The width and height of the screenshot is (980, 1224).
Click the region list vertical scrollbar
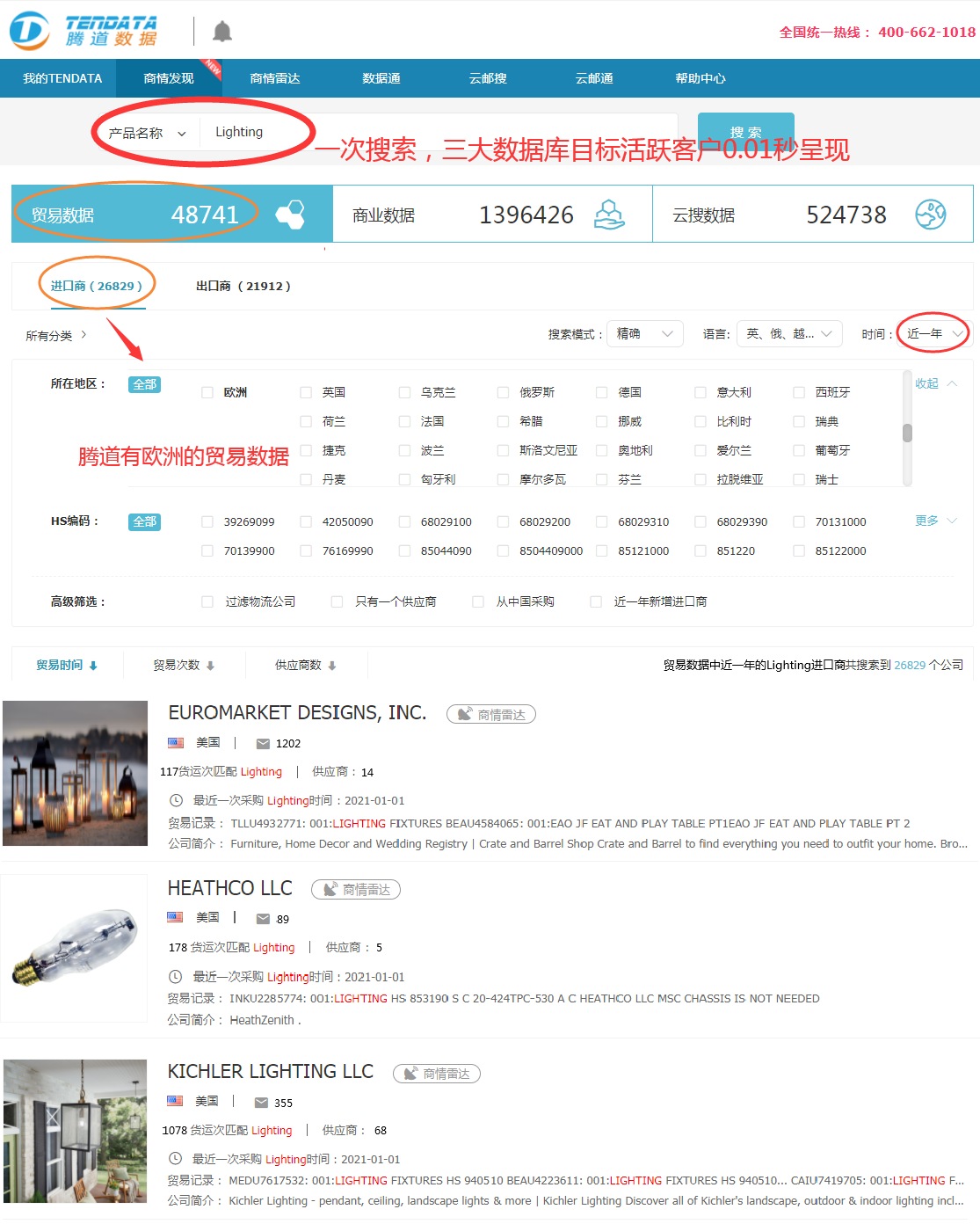pyautogui.click(x=907, y=433)
